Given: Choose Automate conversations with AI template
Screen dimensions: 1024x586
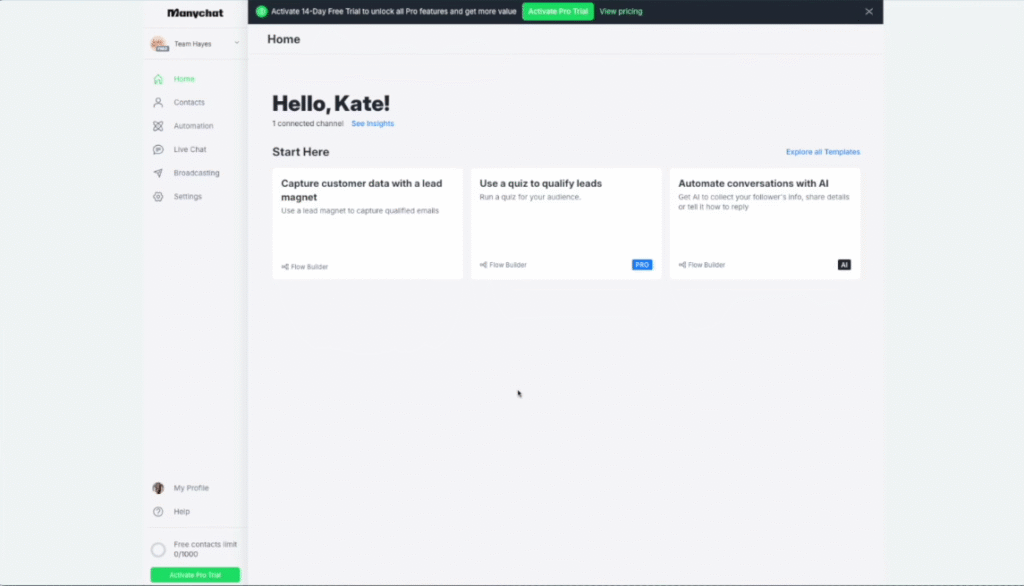Looking at the screenshot, I should click(x=764, y=223).
